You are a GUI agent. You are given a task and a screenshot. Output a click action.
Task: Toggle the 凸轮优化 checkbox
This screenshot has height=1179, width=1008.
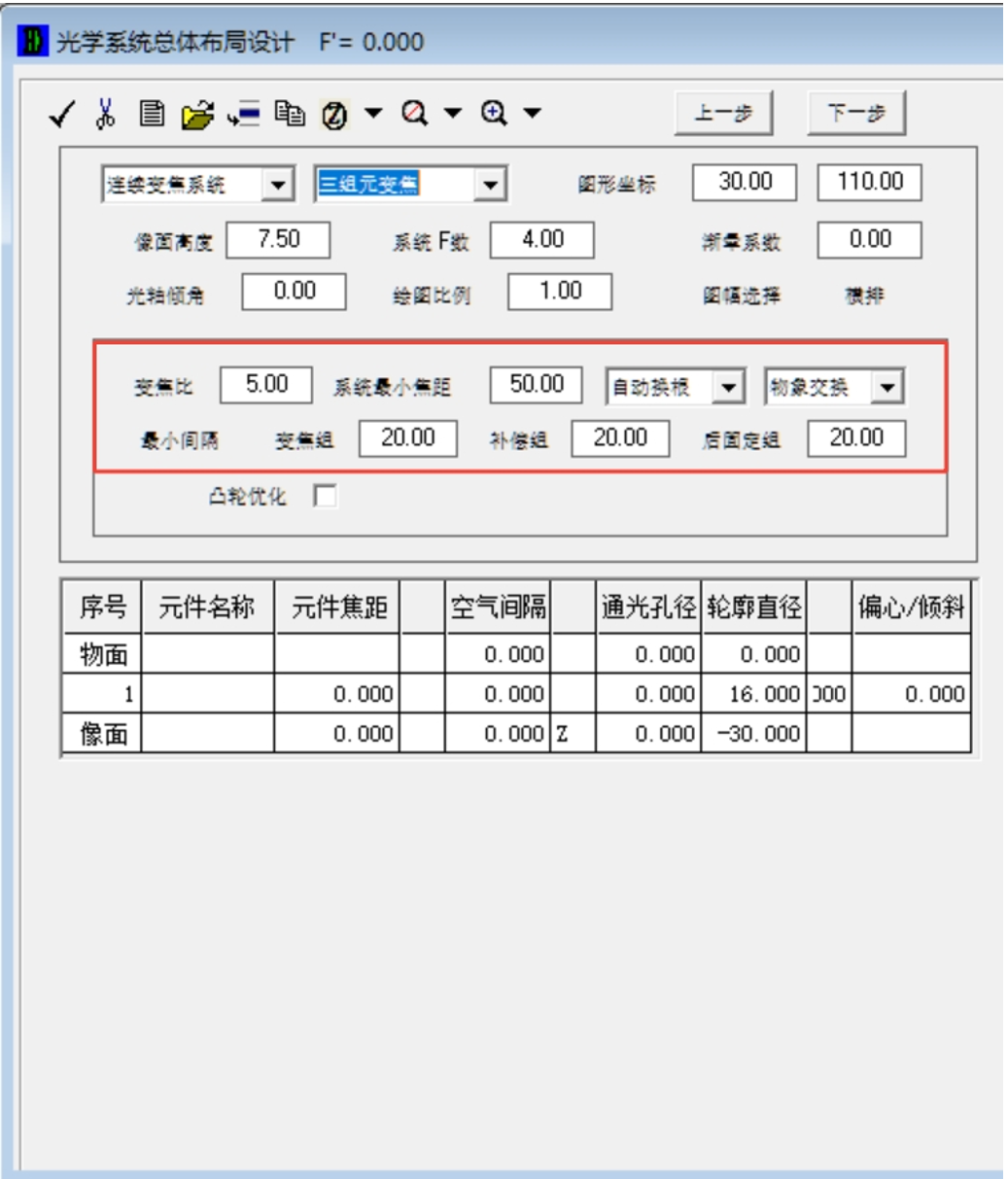(323, 497)
